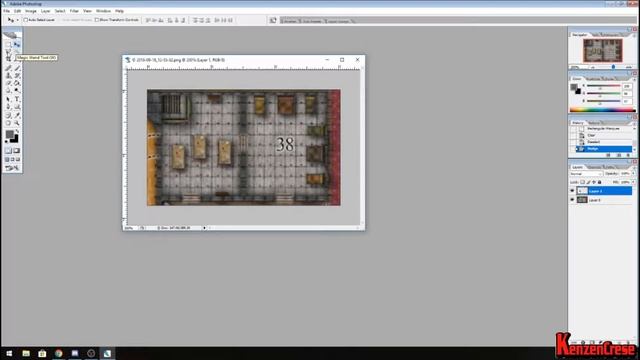Viewport: 640px width, 360px height.
Task: Open Adobe Bridge from options bar
Action: pyautogui.click(x=273, y=20)
